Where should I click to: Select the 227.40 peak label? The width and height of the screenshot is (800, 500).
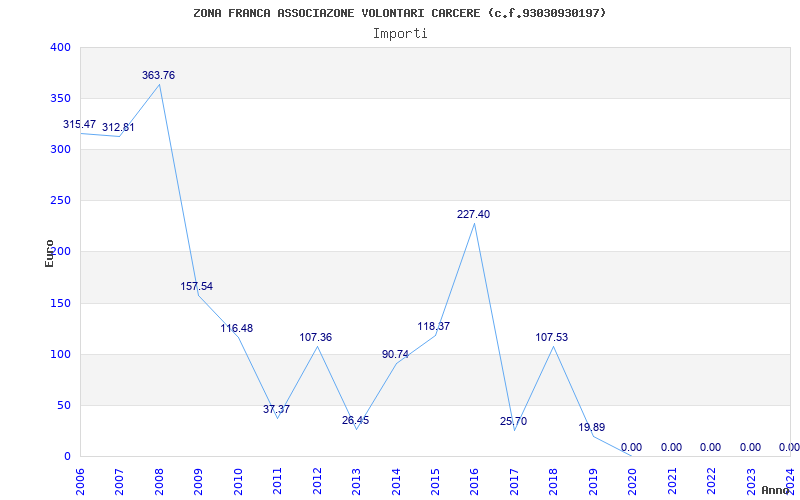pyautogui.click(x=473, y=215)
